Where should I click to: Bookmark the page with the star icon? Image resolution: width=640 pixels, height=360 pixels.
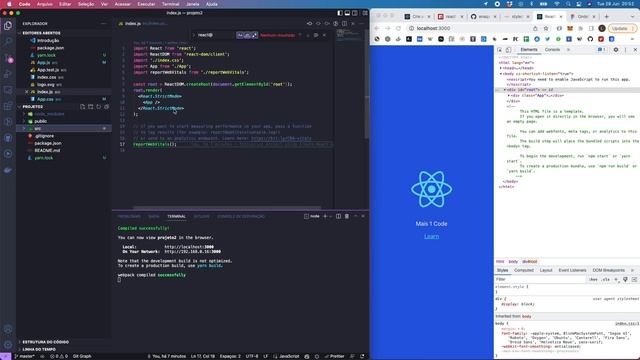[546, 28]
